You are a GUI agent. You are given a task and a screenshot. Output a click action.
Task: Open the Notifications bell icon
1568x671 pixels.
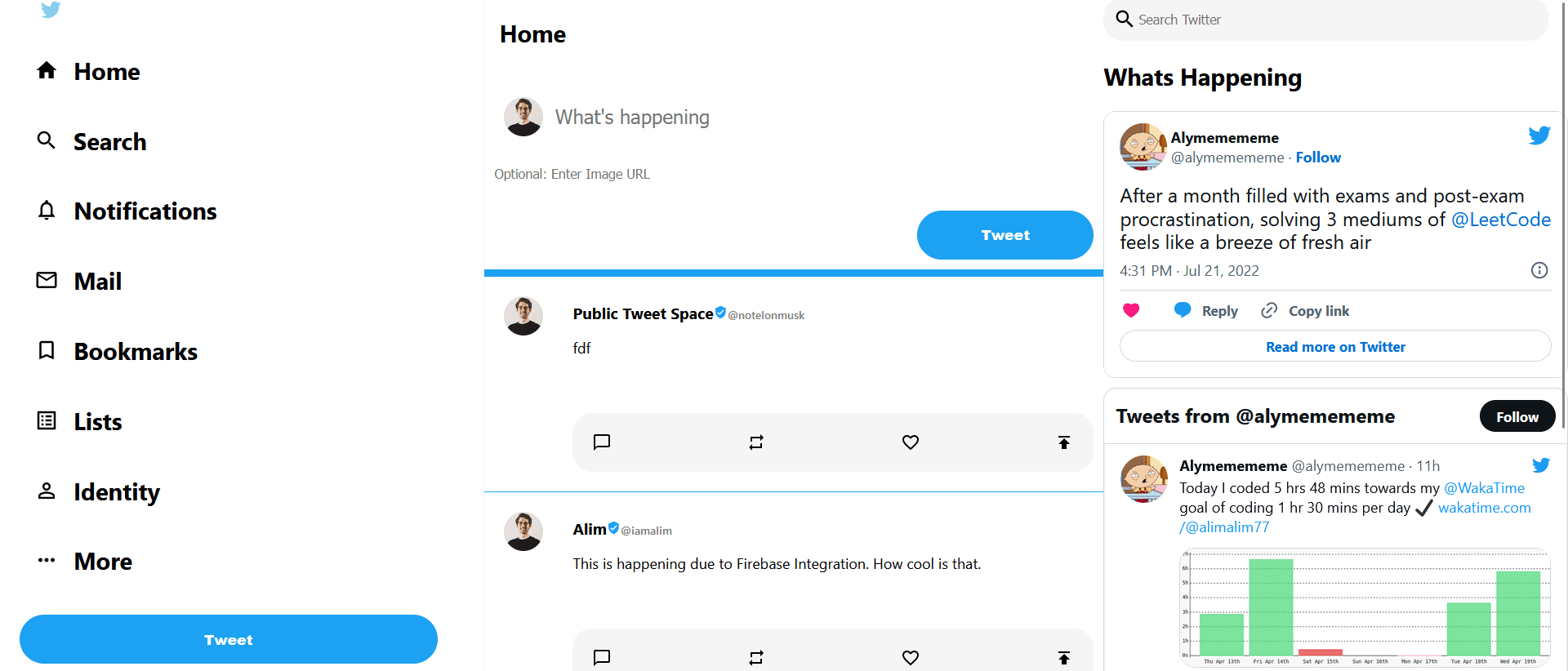tap(47, 210)
